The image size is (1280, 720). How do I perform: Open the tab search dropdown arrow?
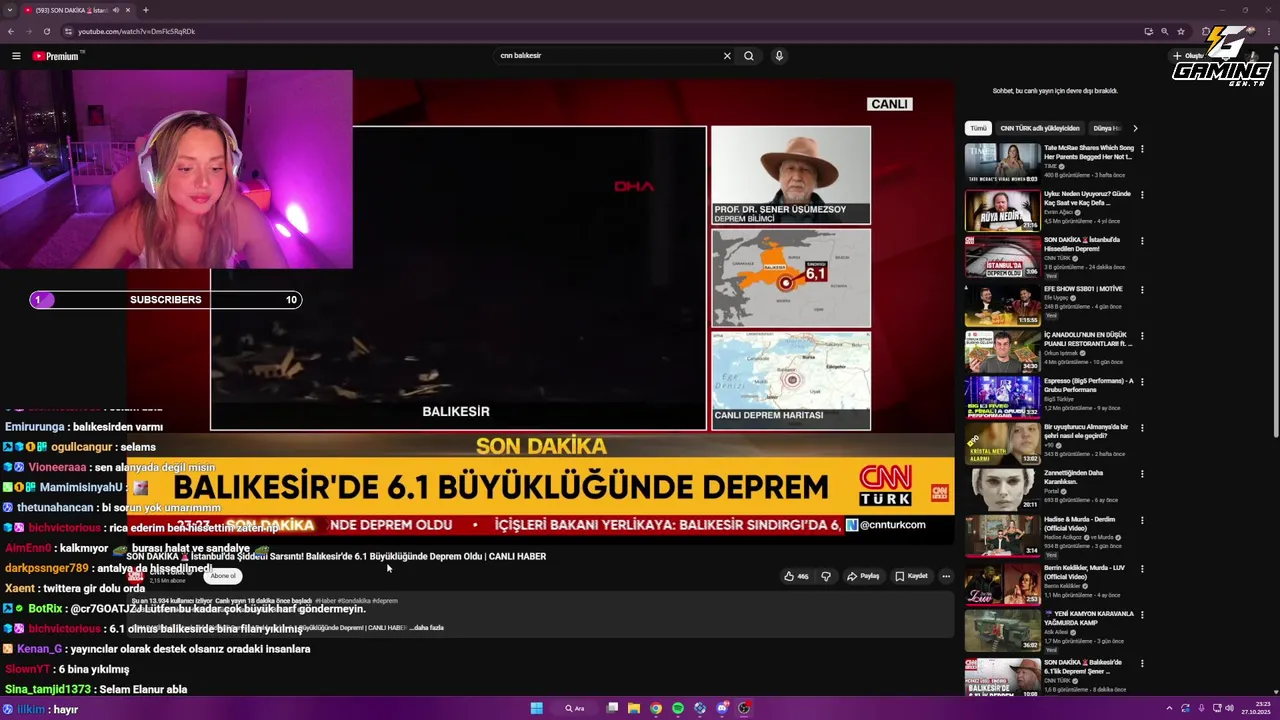11,10
